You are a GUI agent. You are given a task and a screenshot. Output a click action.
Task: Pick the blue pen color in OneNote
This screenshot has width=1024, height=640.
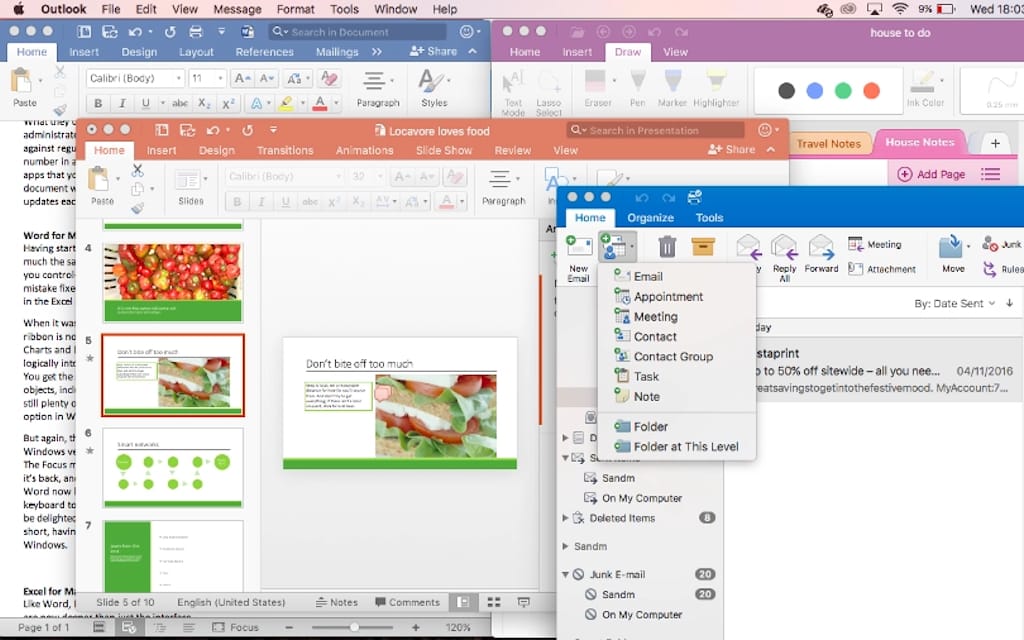[814, 91]
